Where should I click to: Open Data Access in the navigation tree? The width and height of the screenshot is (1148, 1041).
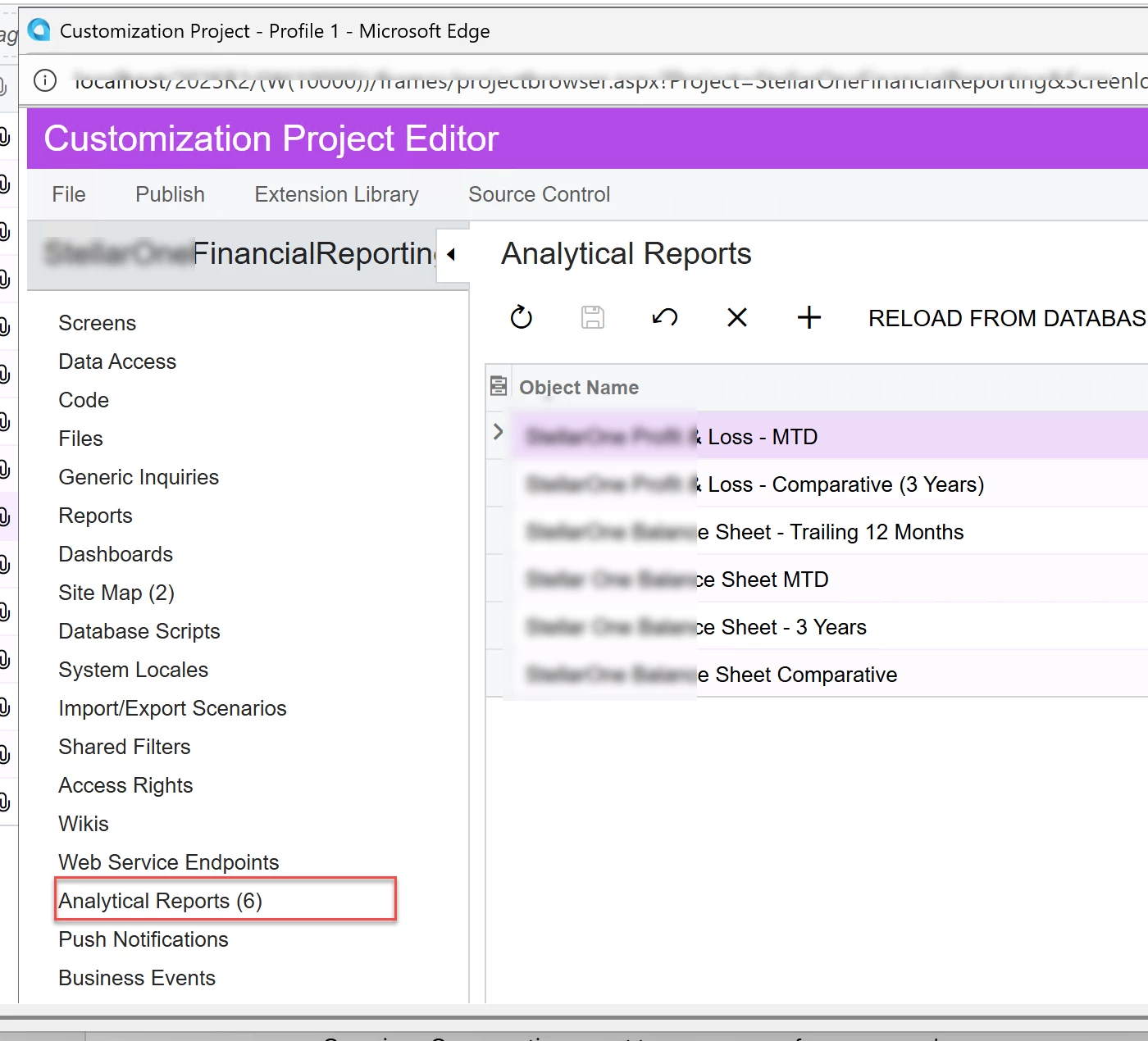click(117, 361)
